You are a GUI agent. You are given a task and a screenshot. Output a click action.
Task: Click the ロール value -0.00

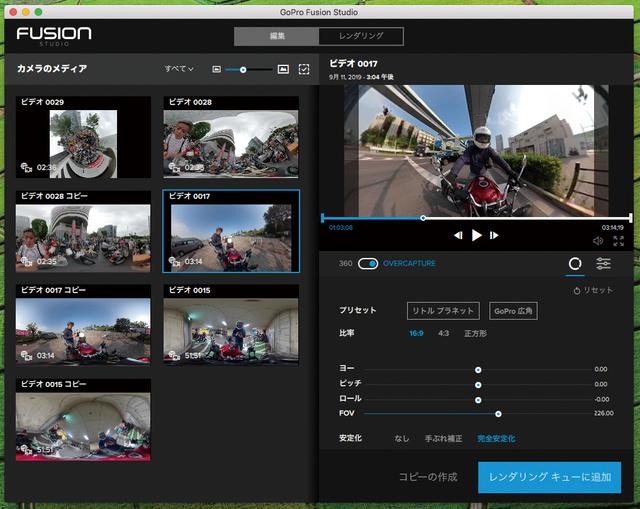tap(602, 399)
